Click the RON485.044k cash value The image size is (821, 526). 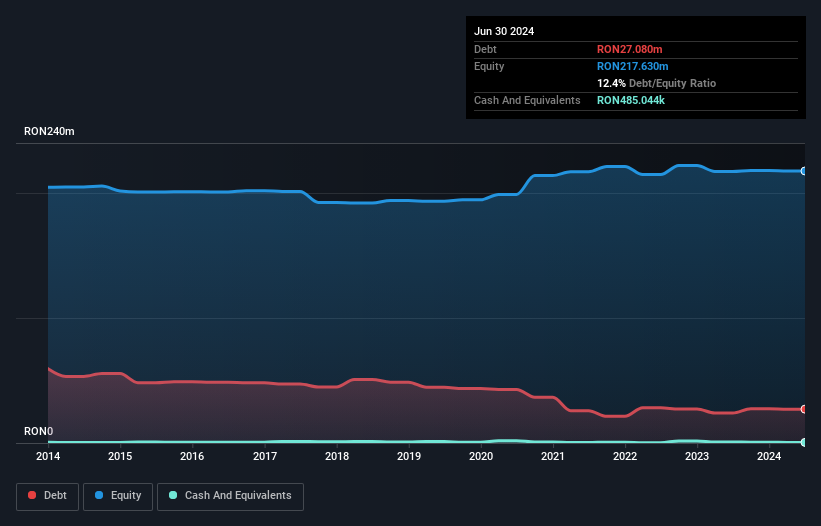tap(631, 100)
